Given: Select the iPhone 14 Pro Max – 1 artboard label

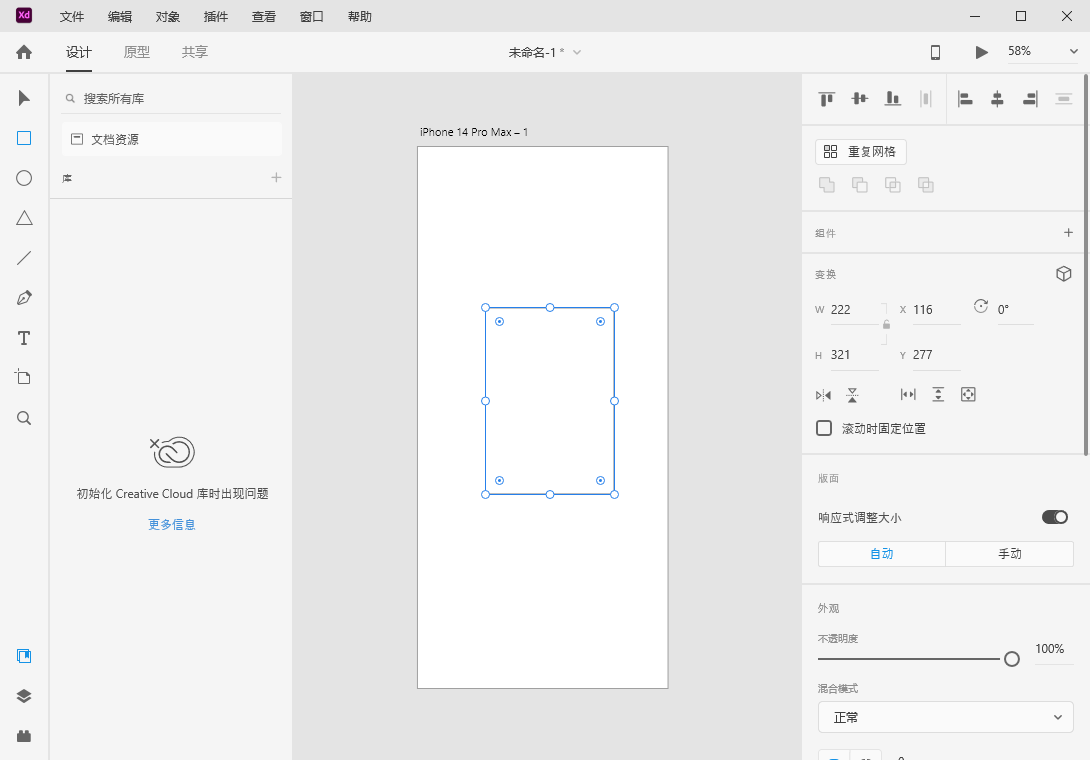Looking at the screenshot, I should [473, 132].
